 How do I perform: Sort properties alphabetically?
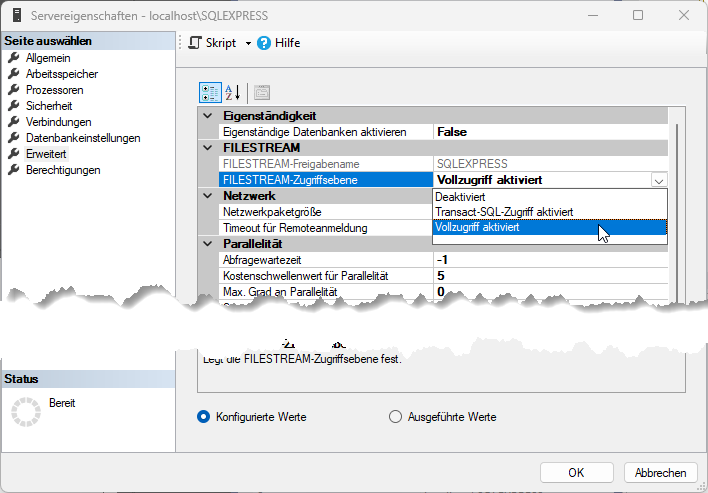click(231, 93)
